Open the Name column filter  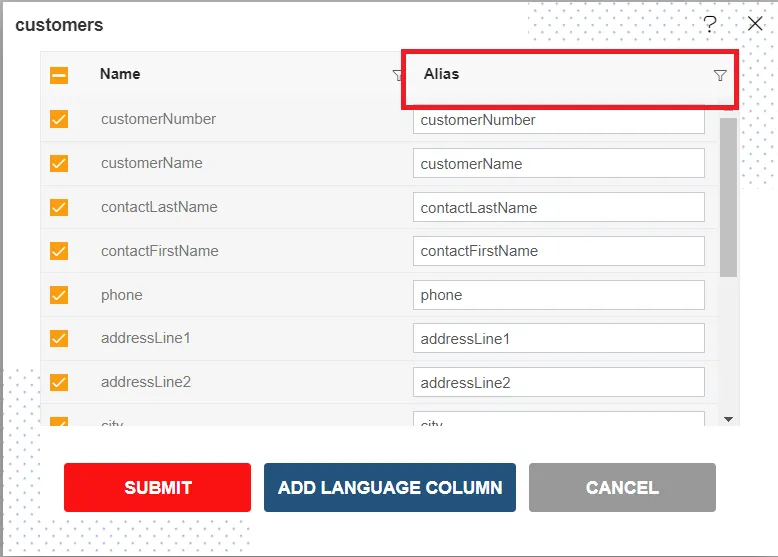coord(398,75)
